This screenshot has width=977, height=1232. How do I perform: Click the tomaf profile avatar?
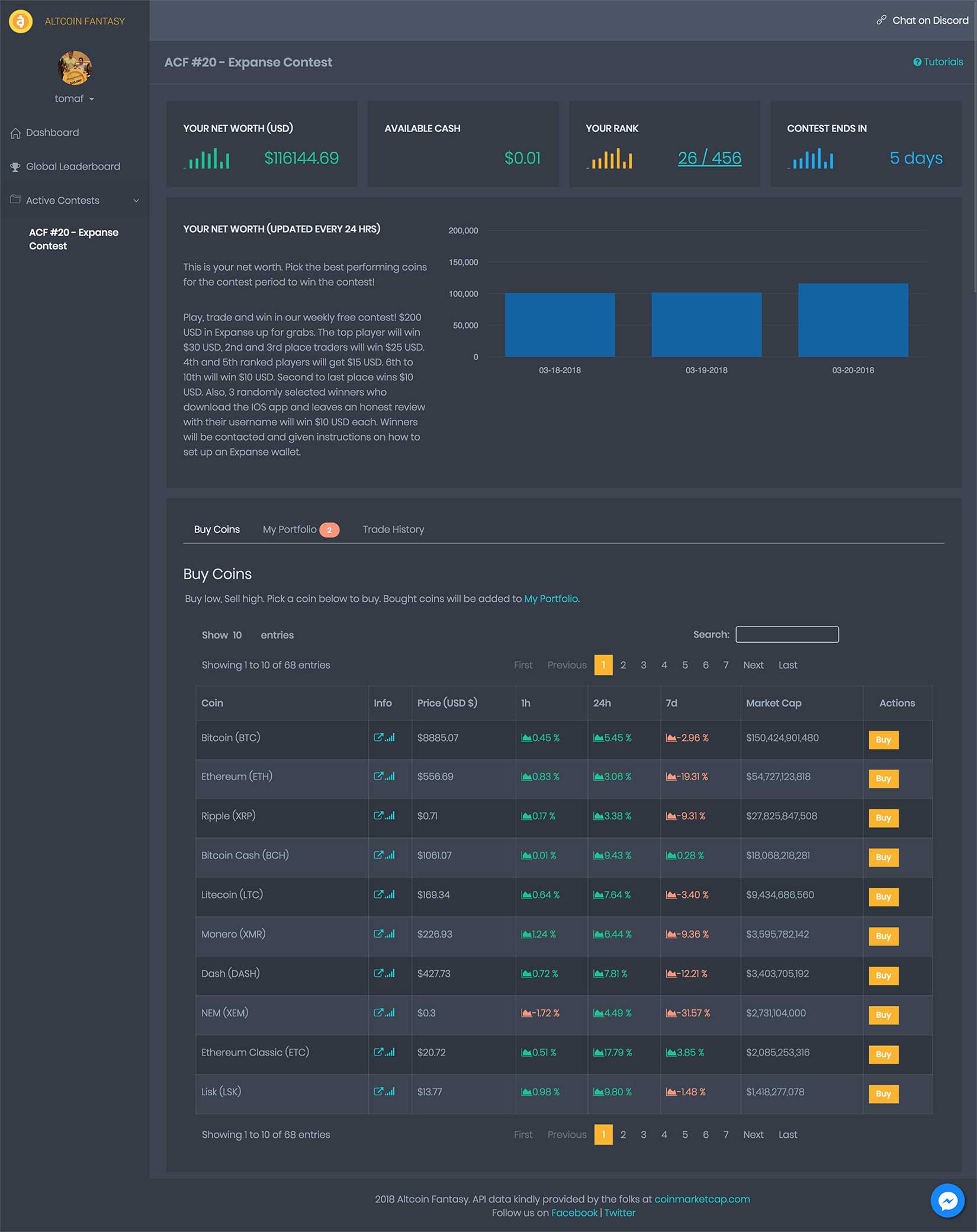click(x=75, y=68)
